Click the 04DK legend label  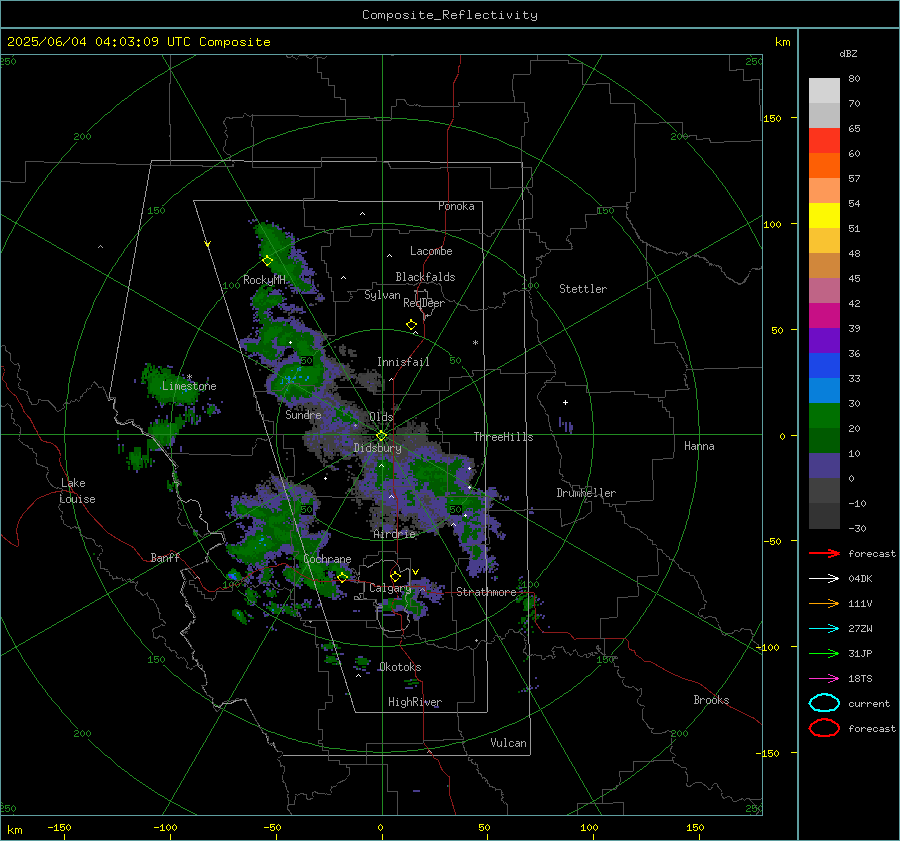pyautogui.click(x=860, y=578)
